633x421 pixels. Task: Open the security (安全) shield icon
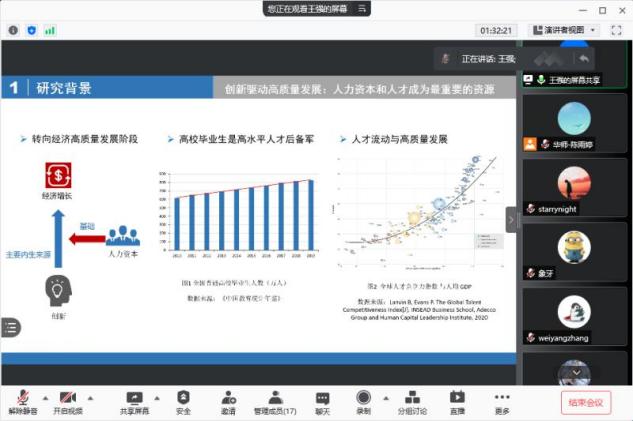click(183, 400)
